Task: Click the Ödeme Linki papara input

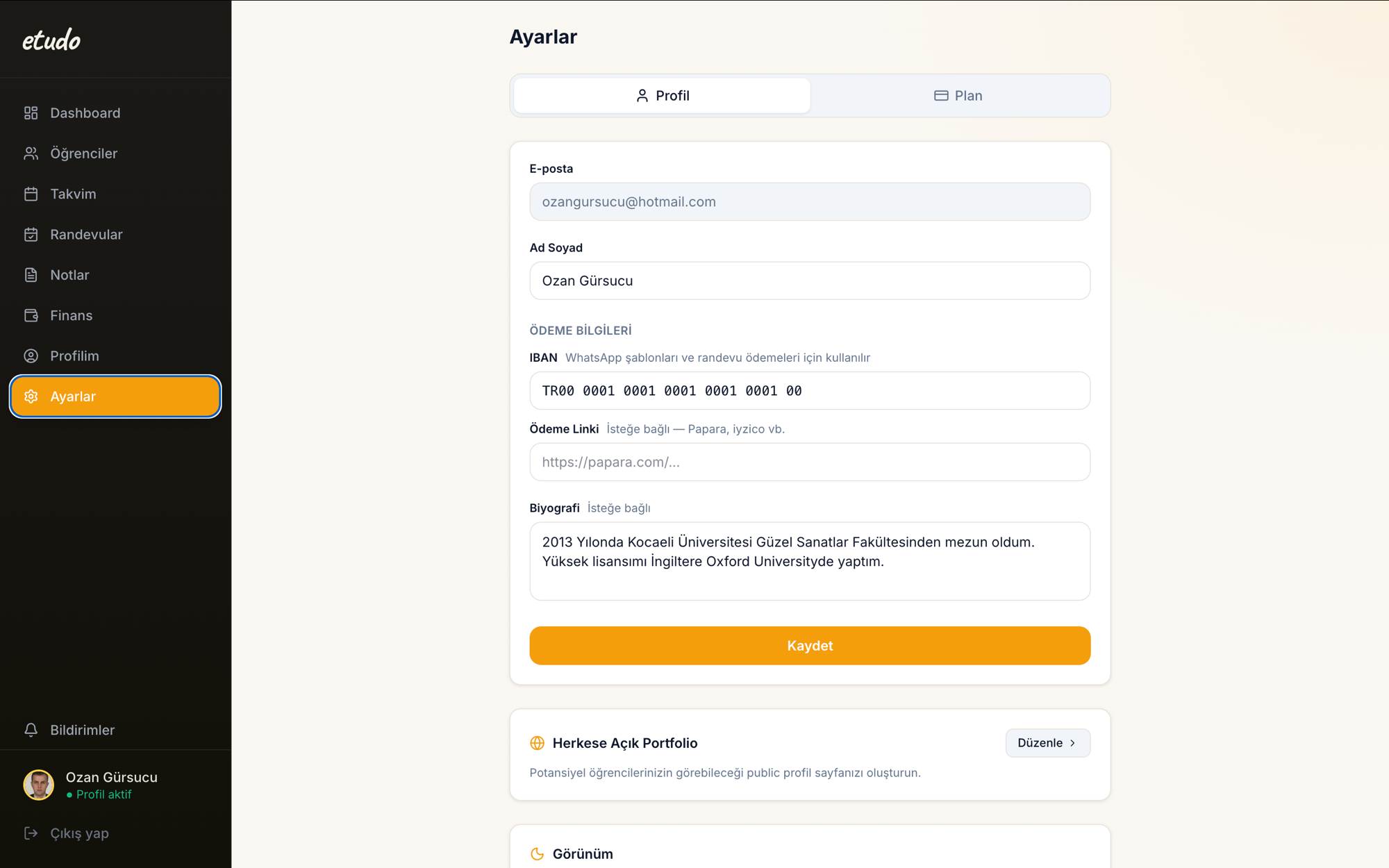Action: pyautogui.click(x=810, y=462)
